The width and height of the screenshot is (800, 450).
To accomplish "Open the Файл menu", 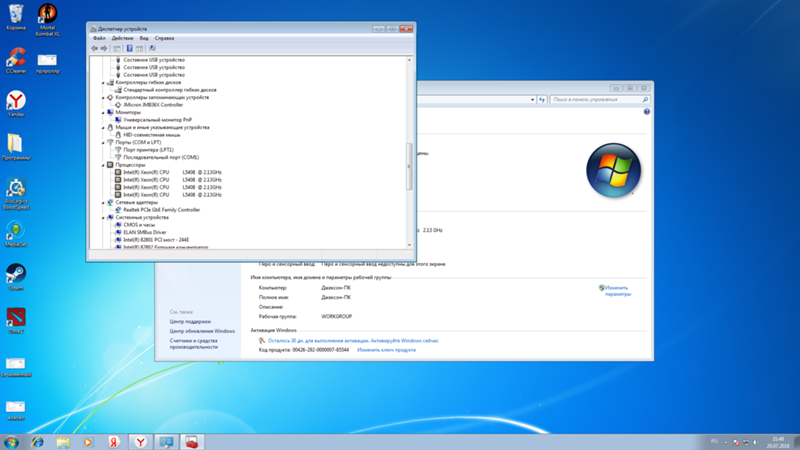I will click(x=99, y=38).
